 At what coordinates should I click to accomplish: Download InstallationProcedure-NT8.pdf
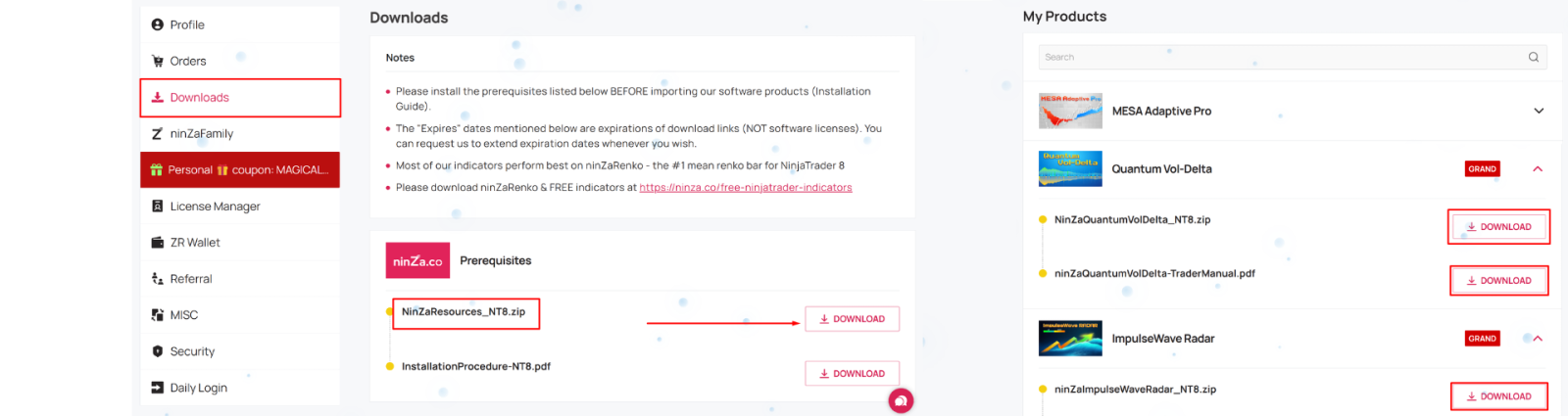coord(852,373)
